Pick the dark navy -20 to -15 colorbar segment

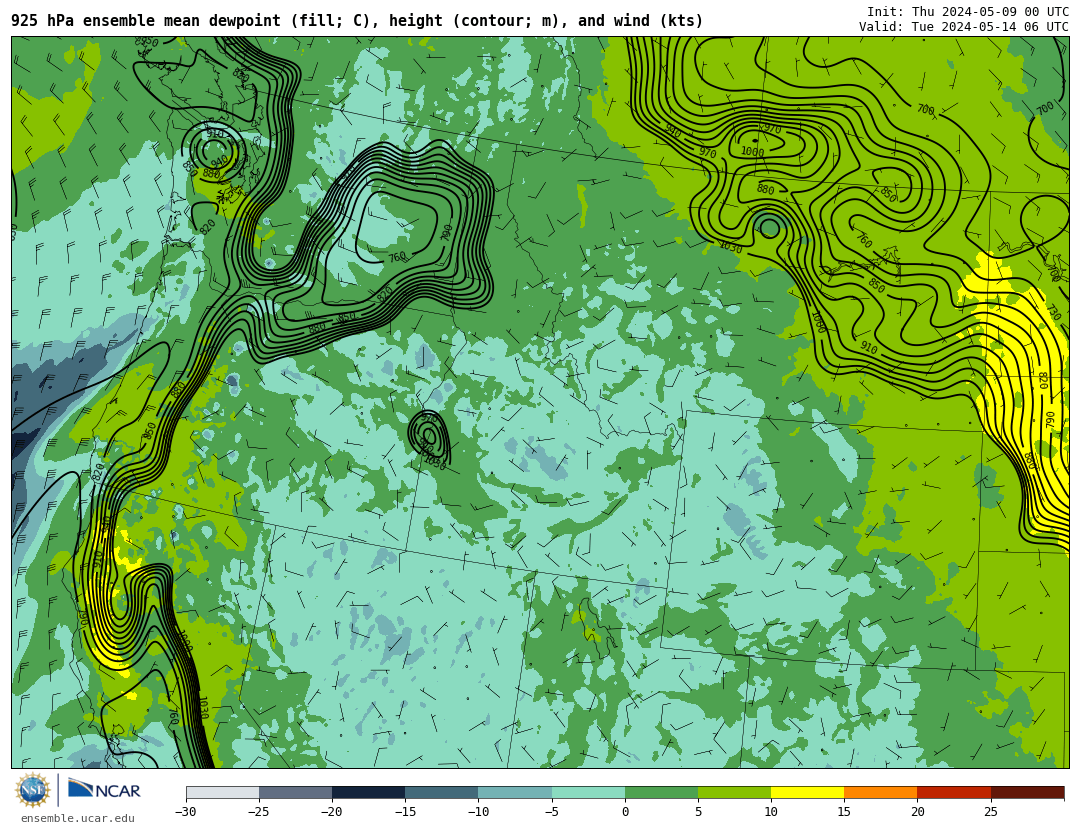(368, 793)
